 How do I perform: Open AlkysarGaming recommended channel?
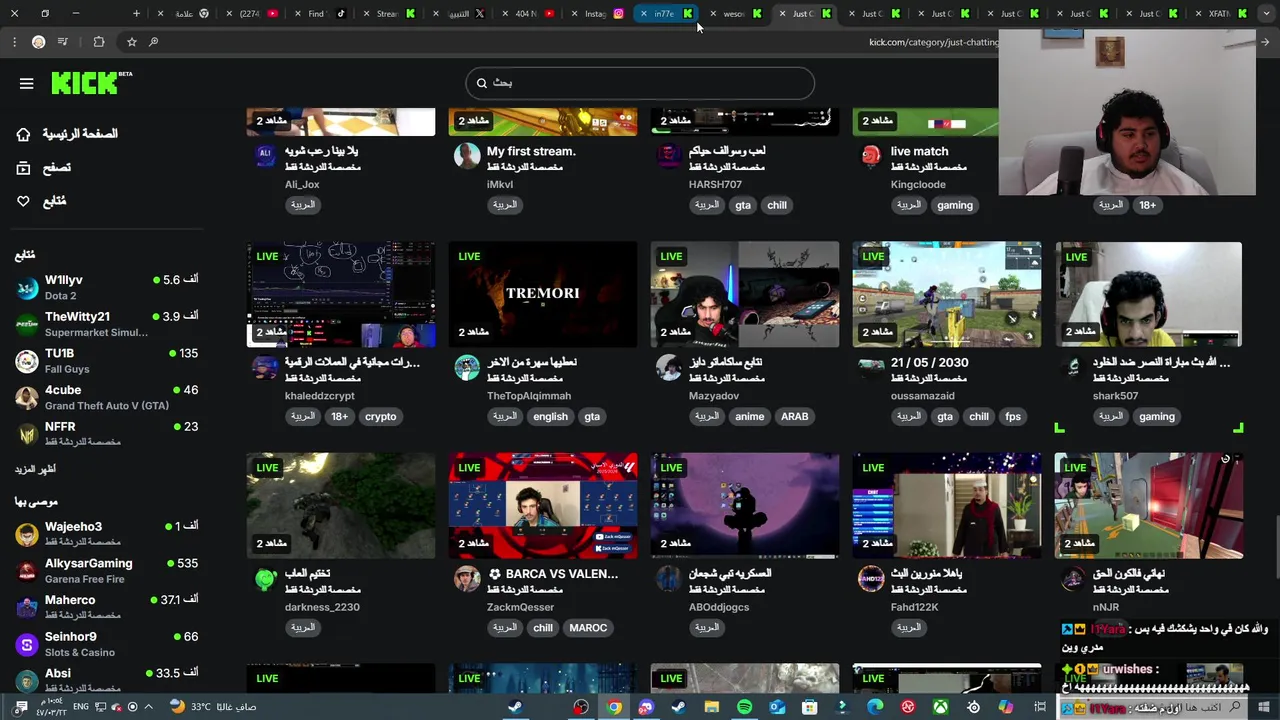pos(107,570)
